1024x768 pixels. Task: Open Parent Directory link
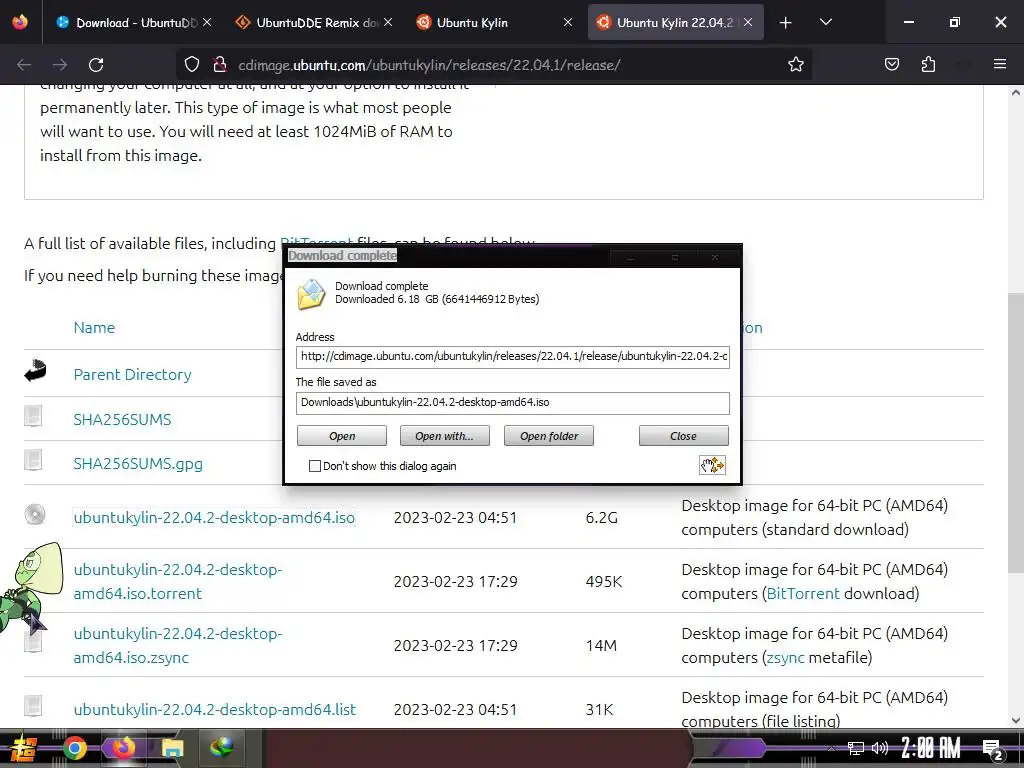(x=133, y=375)
